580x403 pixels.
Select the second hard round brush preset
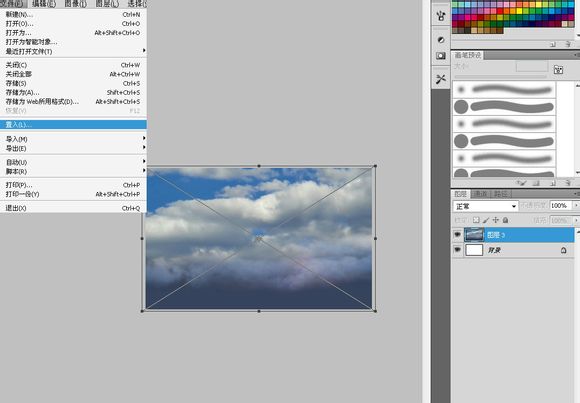(x=504, y=141)
